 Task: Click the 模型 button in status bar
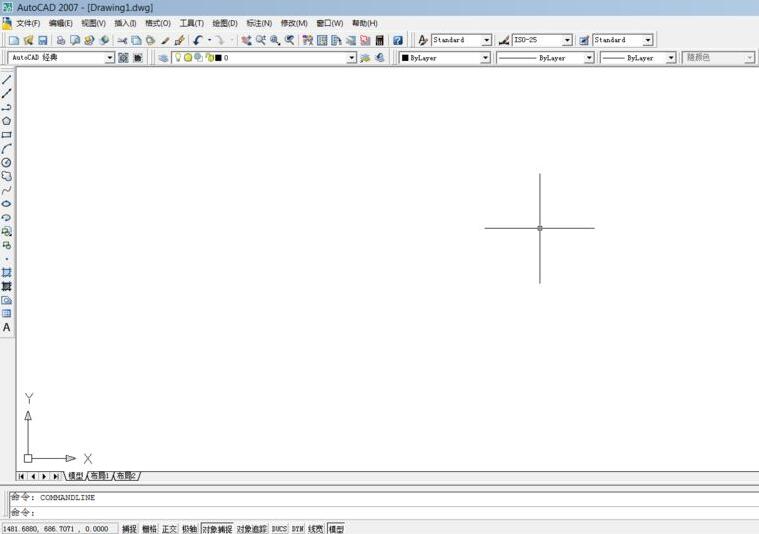point(336,529)
